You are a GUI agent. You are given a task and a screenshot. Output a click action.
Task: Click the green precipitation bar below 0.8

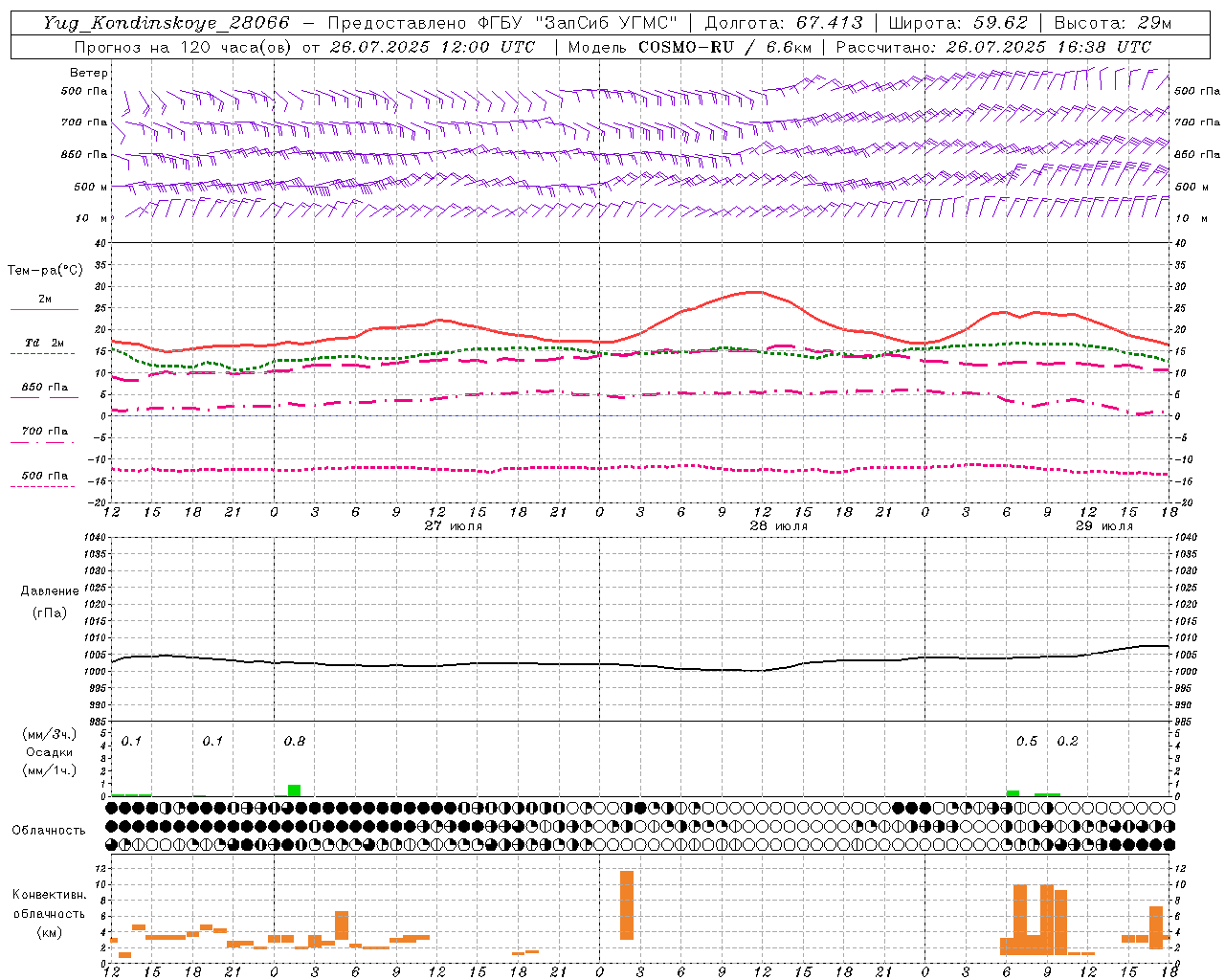click(x=295, y=791)
